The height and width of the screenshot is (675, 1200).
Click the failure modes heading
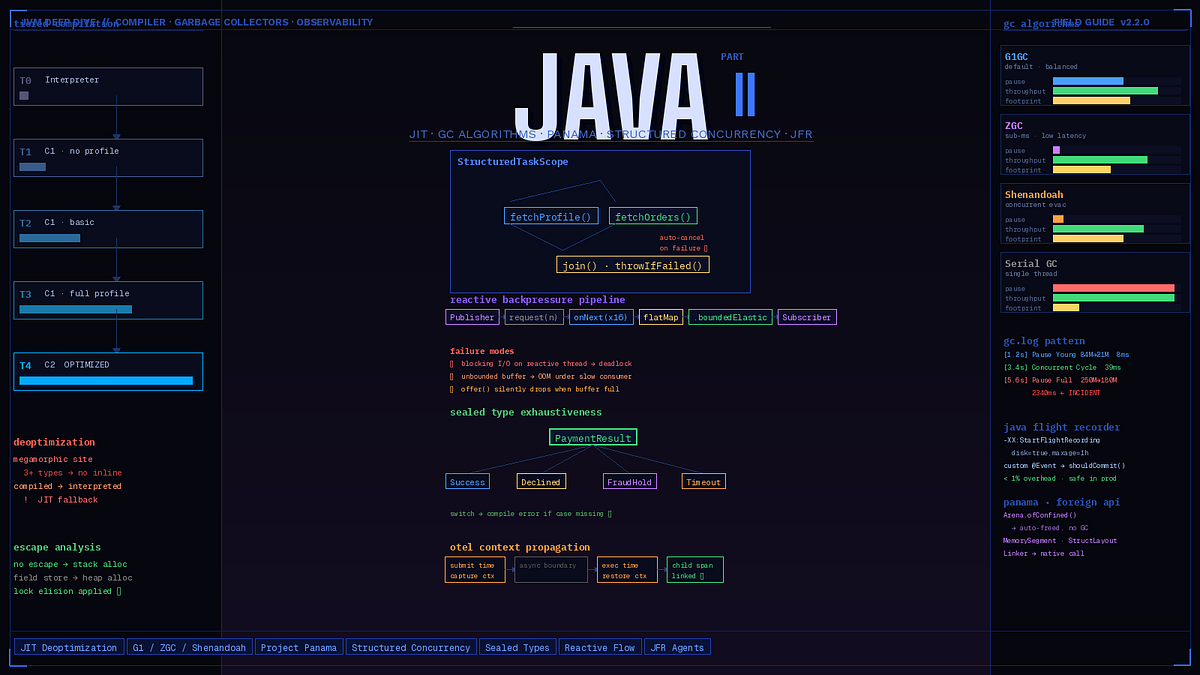tap(482, 351)
